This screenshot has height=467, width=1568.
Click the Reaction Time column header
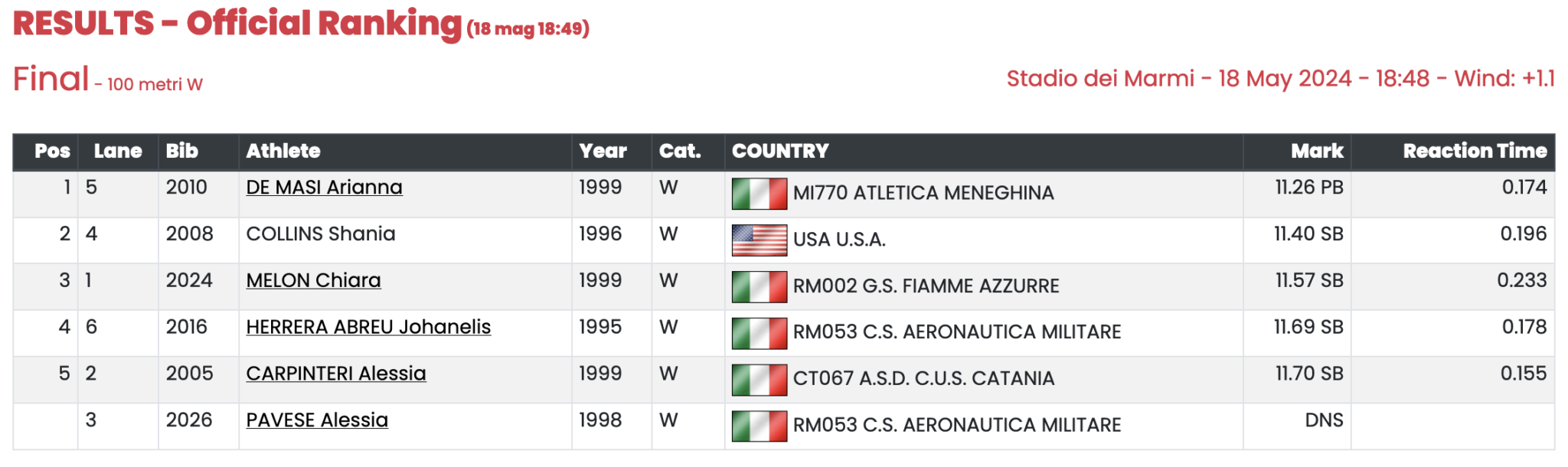click(x=1475, y=151)
